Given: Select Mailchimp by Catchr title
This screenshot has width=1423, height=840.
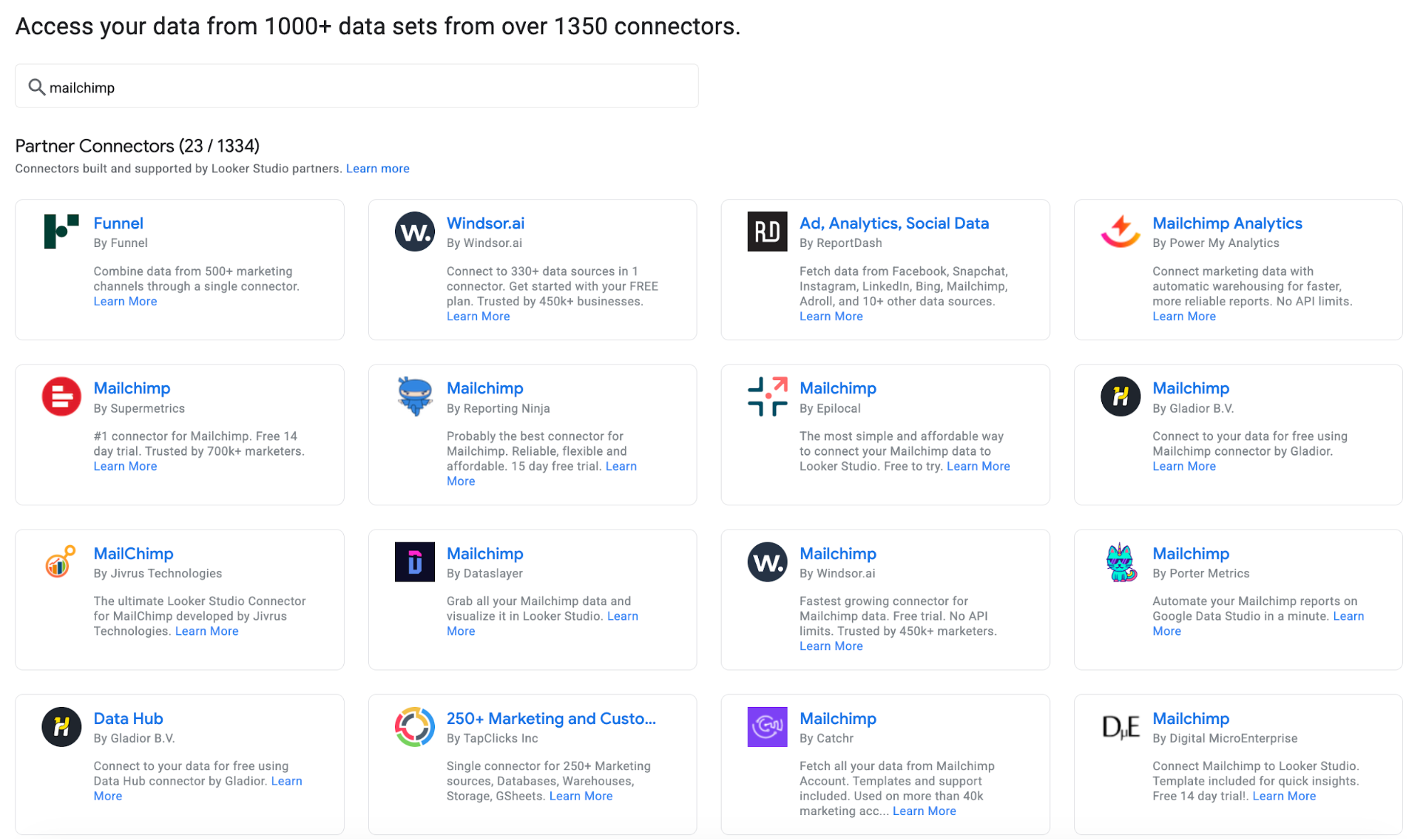Looking at the screenshot, I should 838,718.
